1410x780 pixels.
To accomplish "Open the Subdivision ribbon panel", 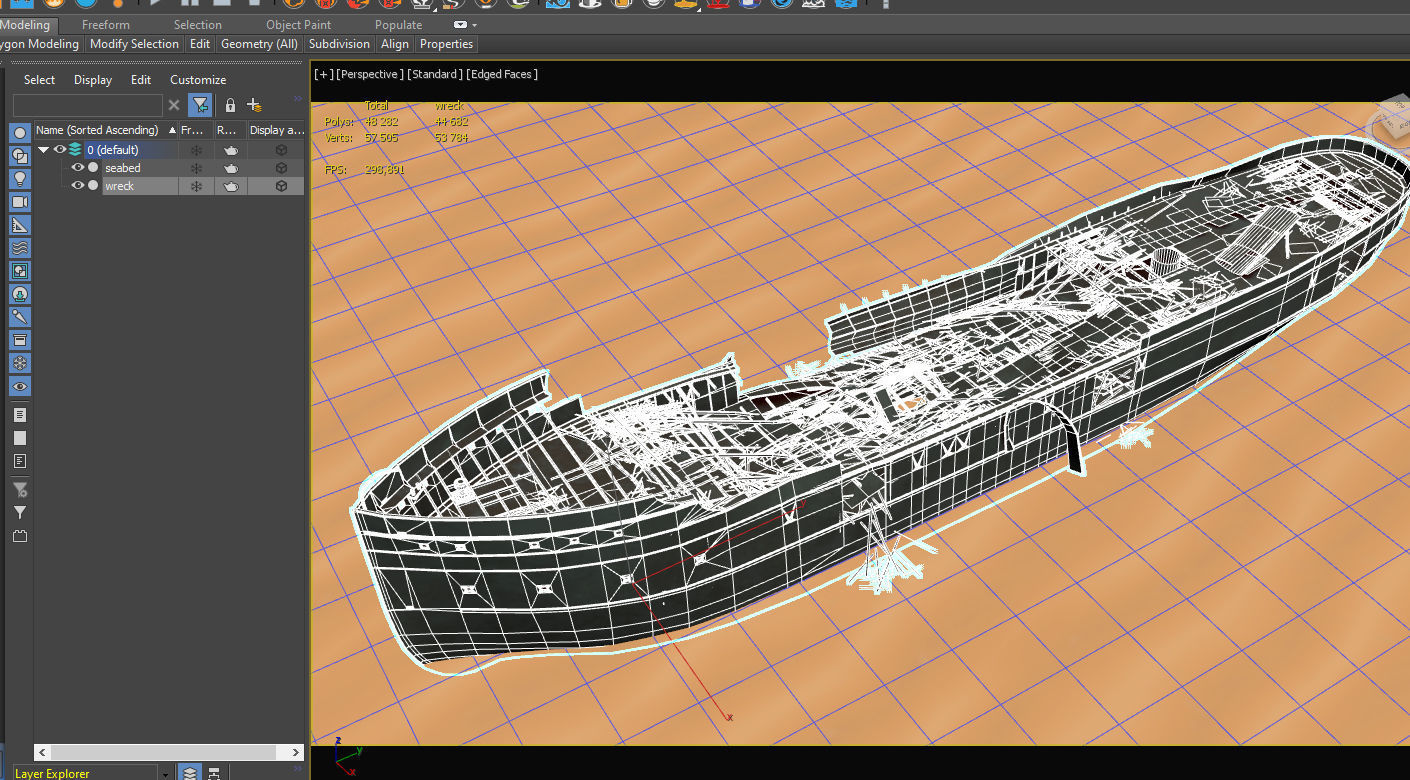I will click(339, 44).
